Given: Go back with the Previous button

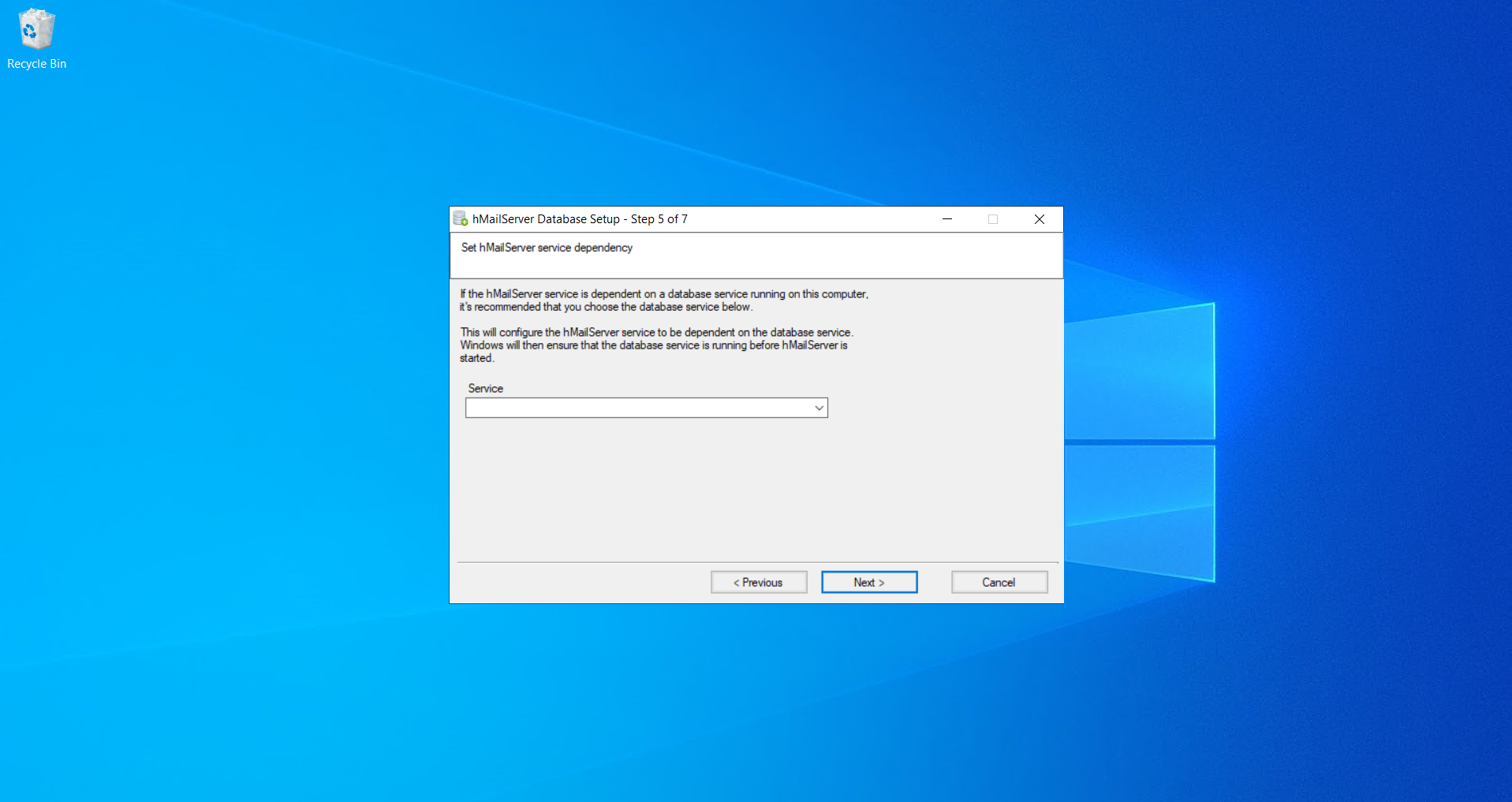Looking at the screenshot, I should coord(759,582).
